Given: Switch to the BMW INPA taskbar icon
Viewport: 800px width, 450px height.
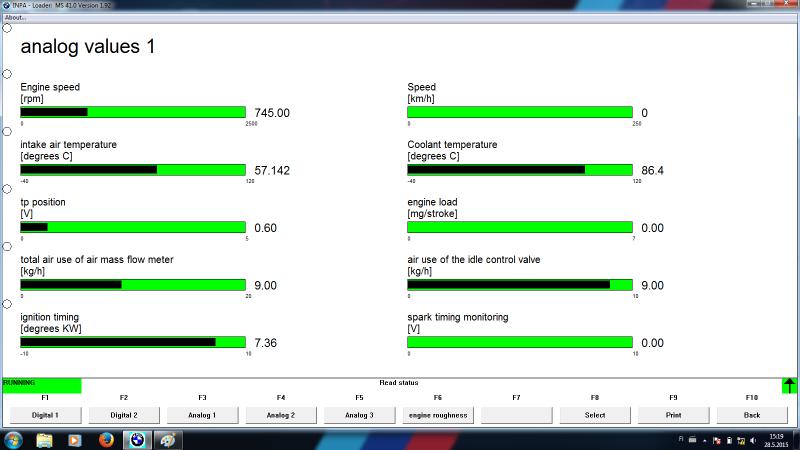Looking at the screenshot, I should coord(138,439).
